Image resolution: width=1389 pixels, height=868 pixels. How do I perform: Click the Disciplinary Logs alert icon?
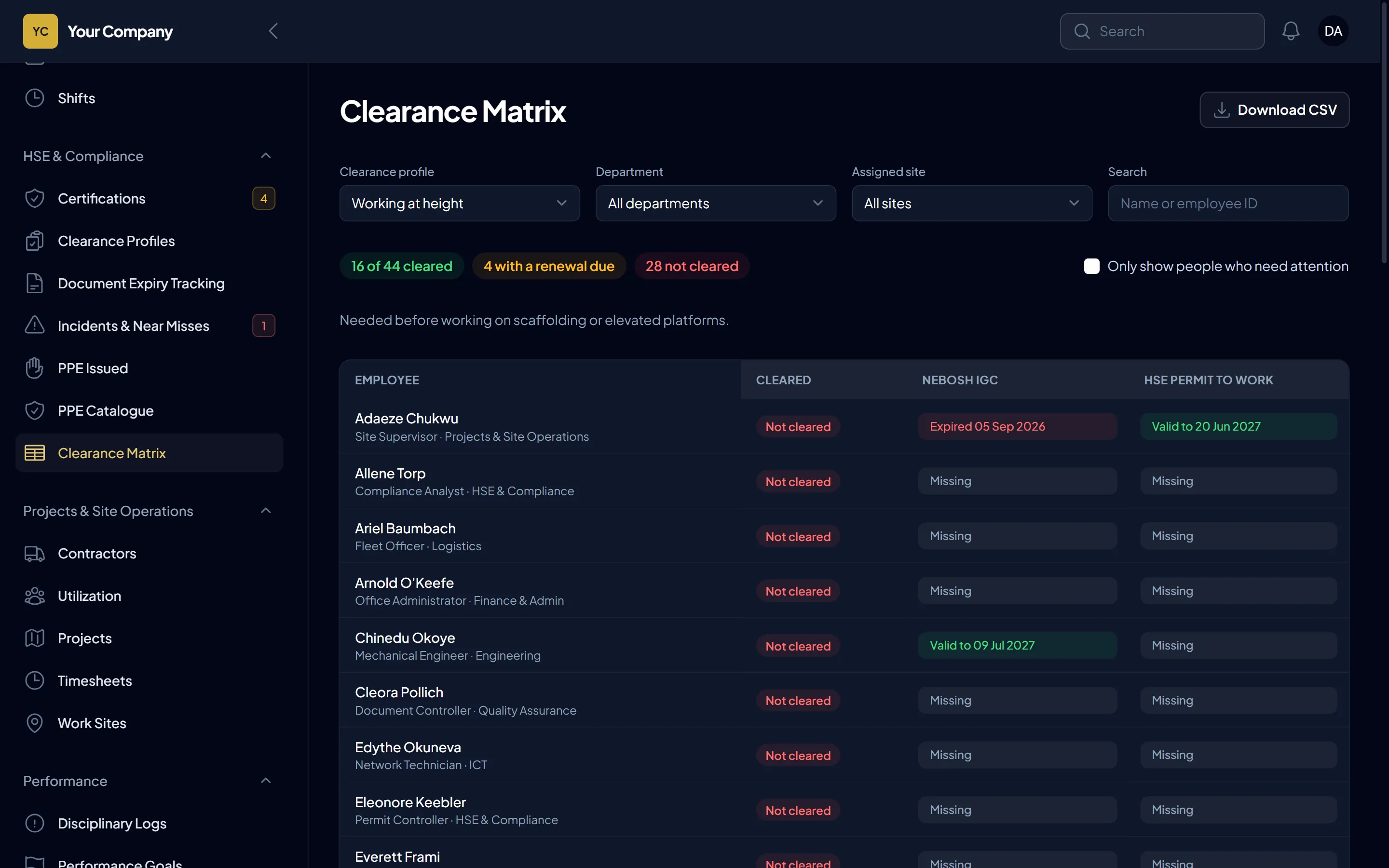click(x=34, y=823)
